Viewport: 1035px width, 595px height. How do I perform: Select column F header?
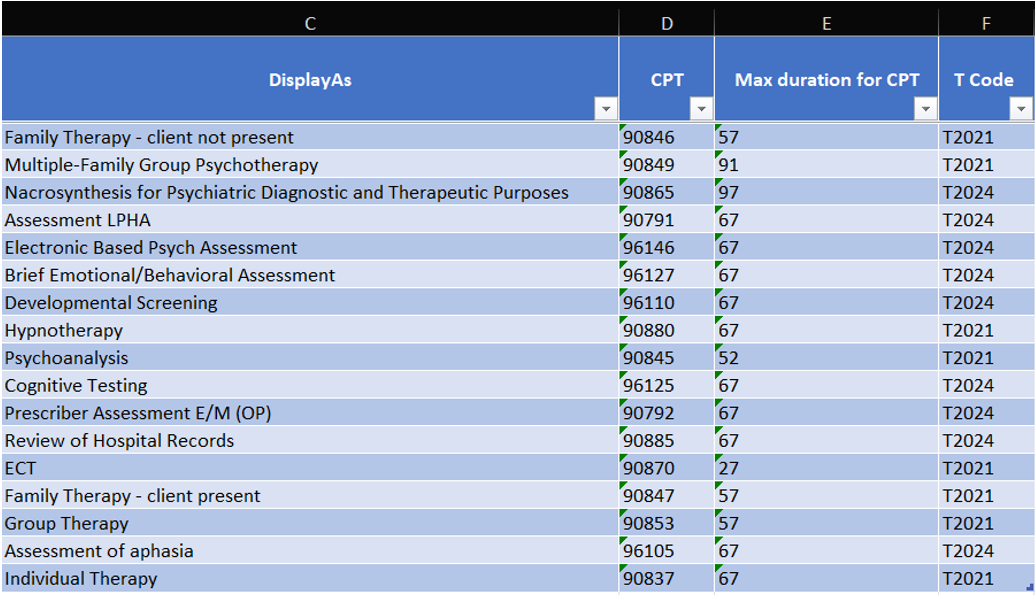[x=986, y=23]
